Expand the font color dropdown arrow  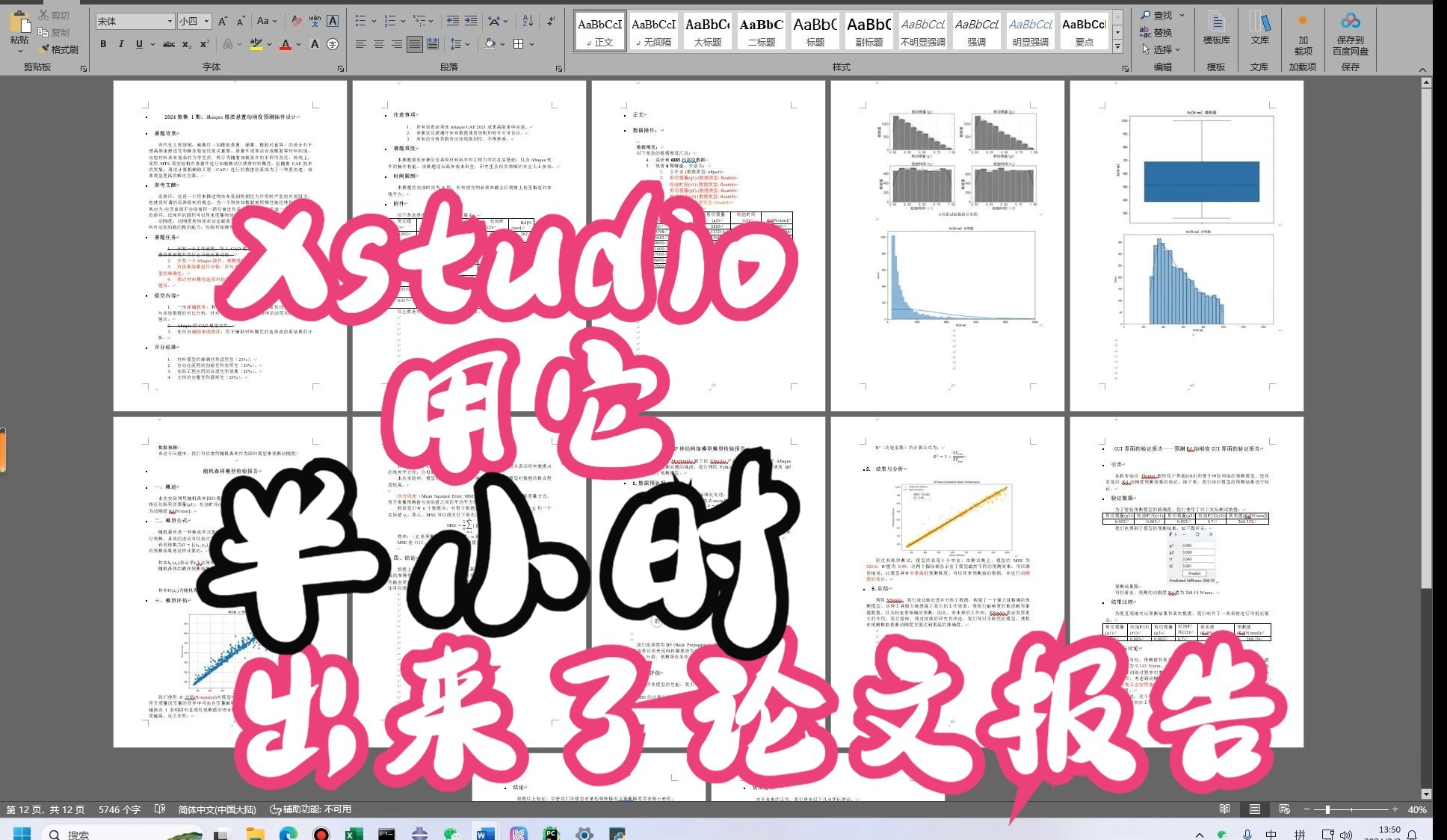pyautogui.click(x=298, y=45)
